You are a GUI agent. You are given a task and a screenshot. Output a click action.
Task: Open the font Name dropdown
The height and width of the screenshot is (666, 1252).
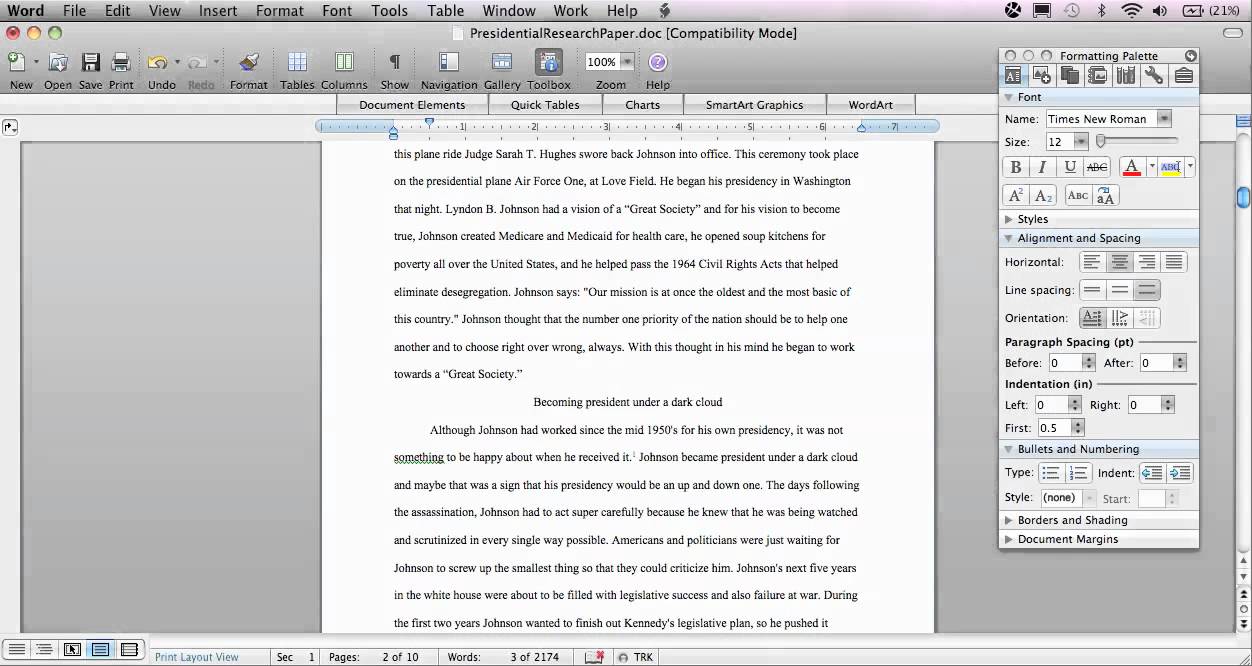(1164, 118)
